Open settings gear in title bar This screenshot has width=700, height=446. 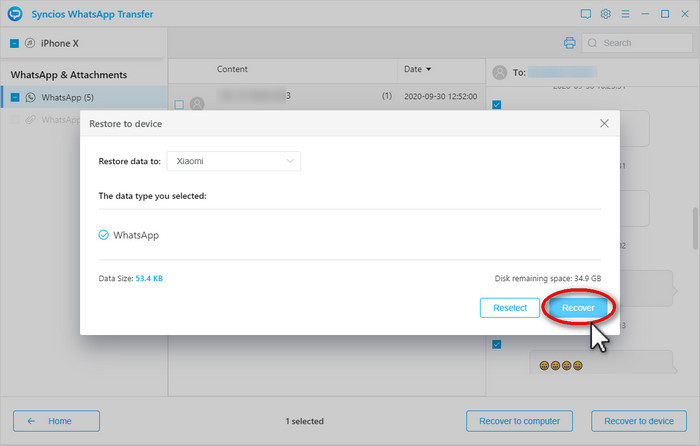[605, 14]
